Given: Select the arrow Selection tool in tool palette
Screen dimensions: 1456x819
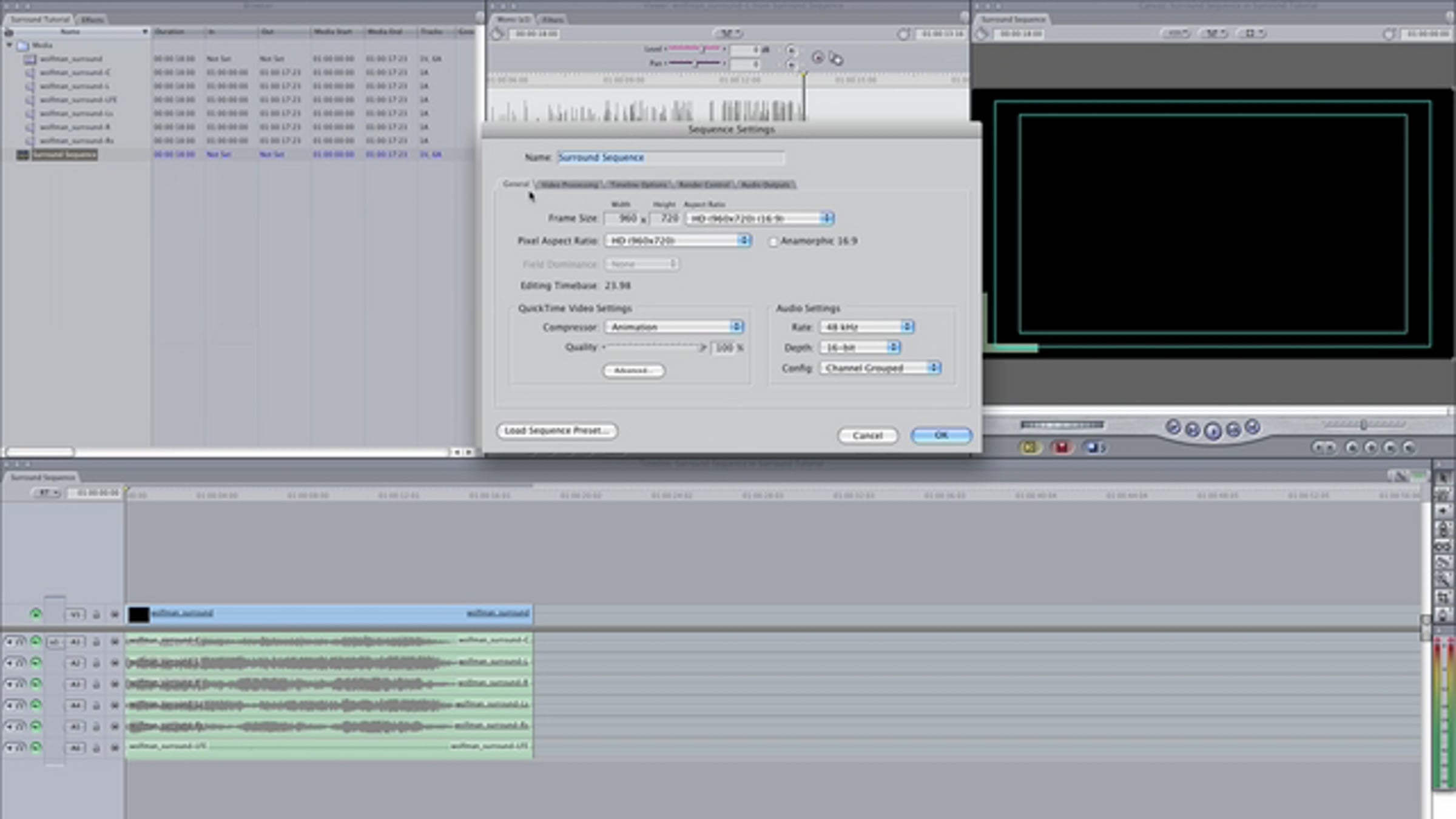Looking at the screenshot, I should click(x=1443, y=478).
